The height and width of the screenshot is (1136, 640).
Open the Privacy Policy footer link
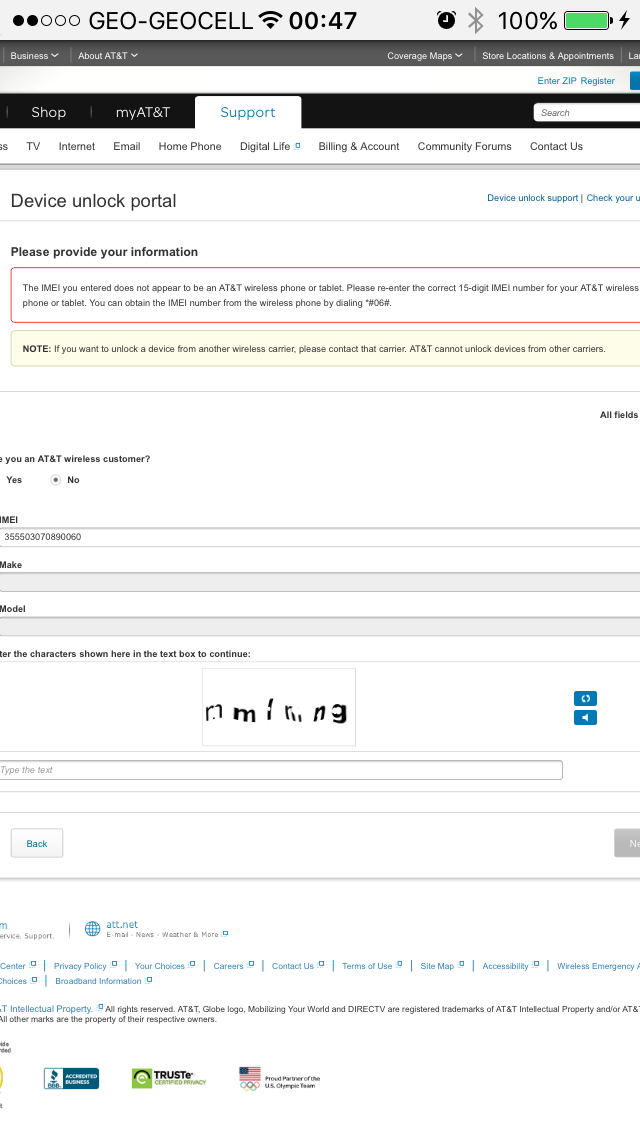(x=80, y=966)
